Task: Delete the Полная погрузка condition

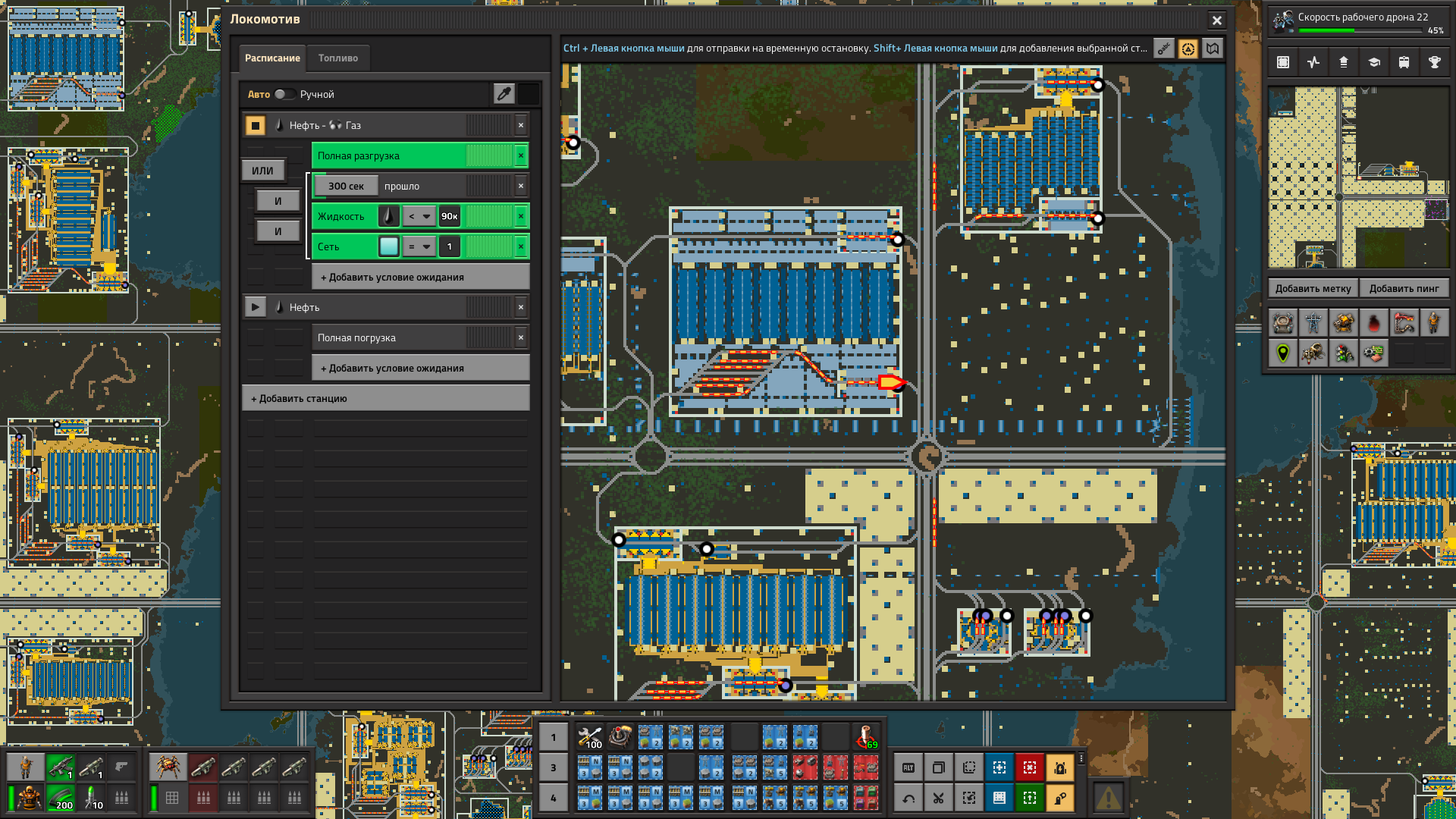Action: tap(521, 337)
